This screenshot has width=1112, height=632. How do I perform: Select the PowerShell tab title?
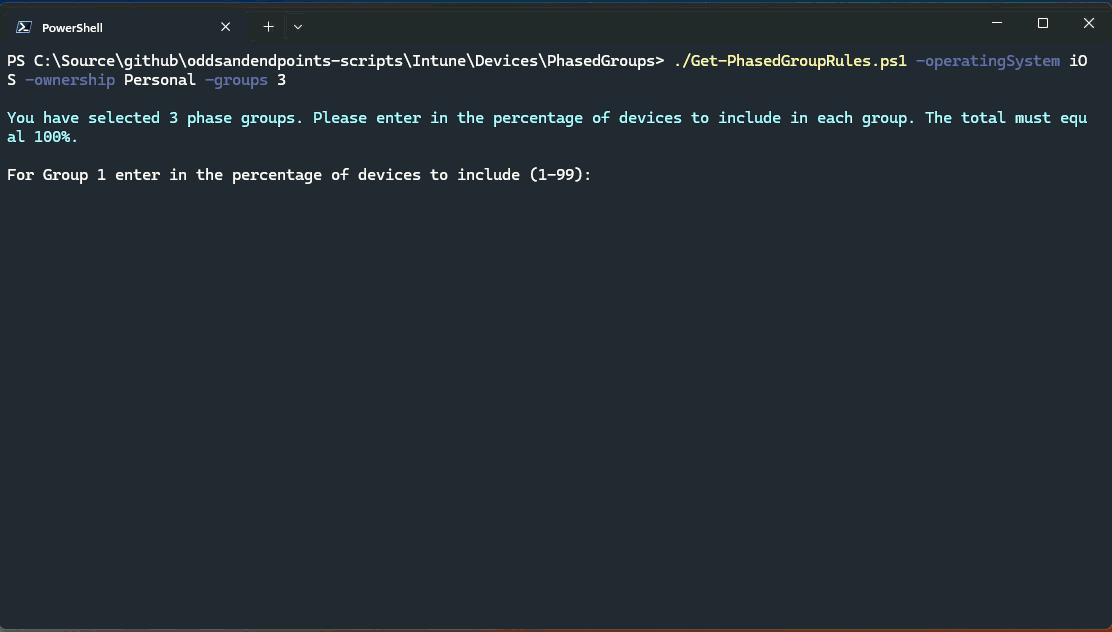click(72, 28)
